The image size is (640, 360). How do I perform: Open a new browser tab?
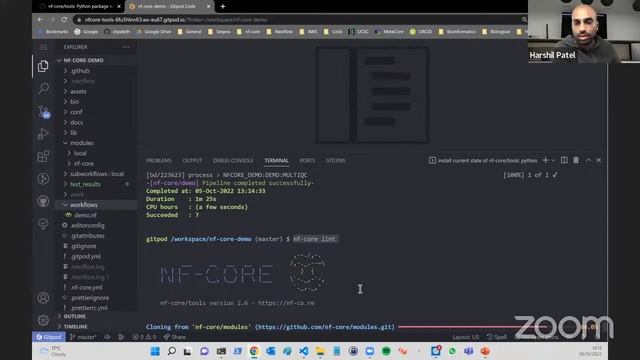coord(222,7)
